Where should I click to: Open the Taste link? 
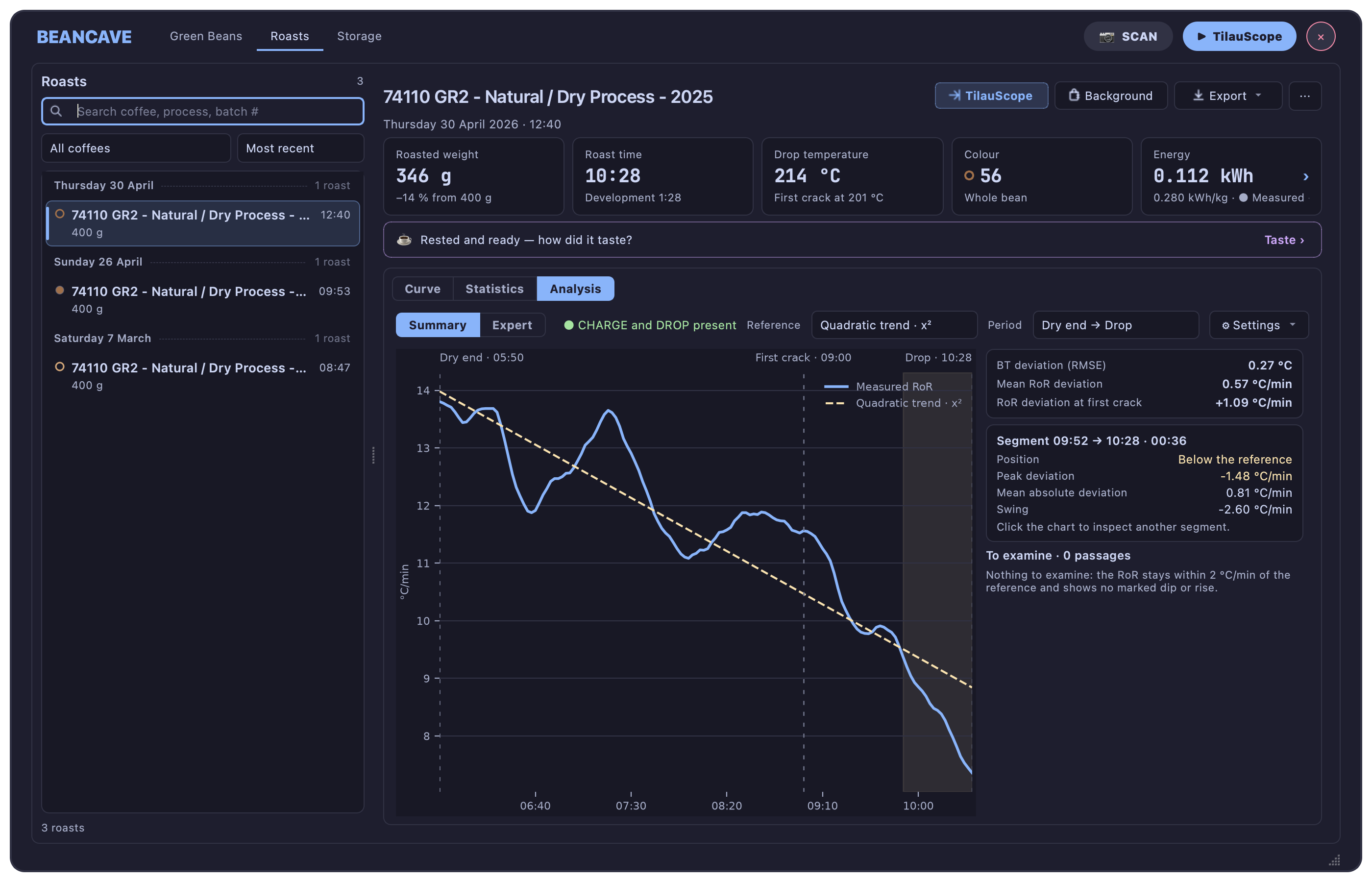coord(1284,240)
